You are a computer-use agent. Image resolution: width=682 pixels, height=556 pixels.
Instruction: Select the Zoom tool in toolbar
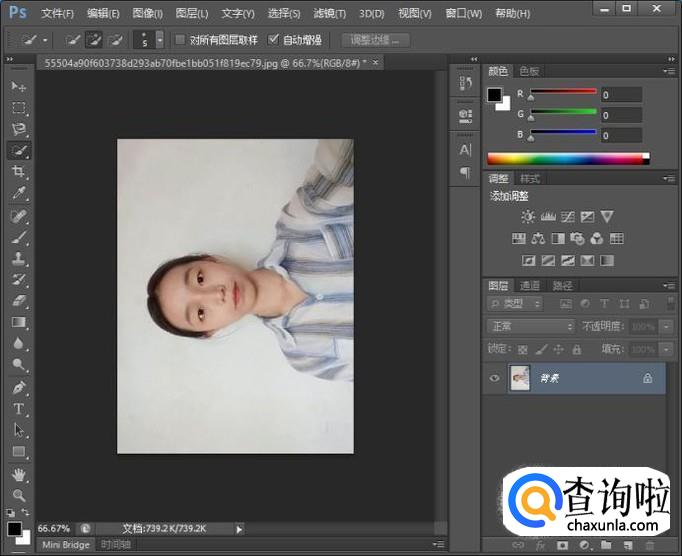click(19, 495)
